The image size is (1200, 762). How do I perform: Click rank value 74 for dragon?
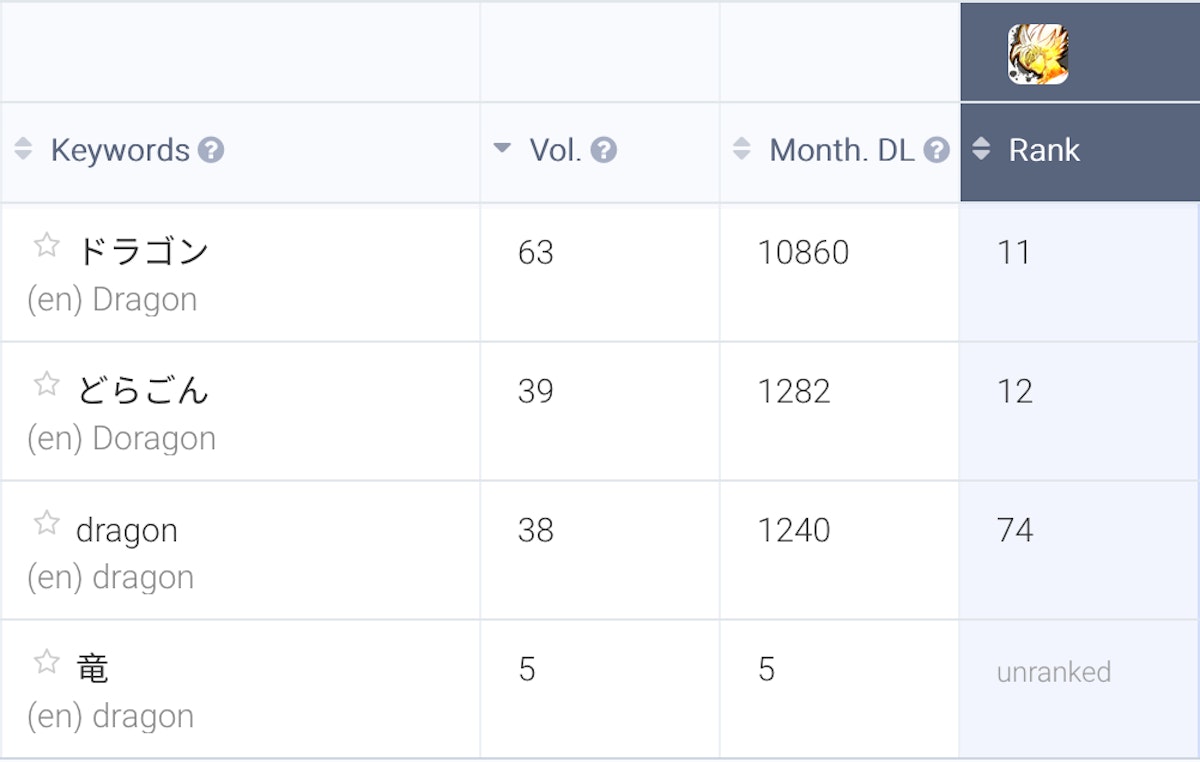pos(1014,530)
